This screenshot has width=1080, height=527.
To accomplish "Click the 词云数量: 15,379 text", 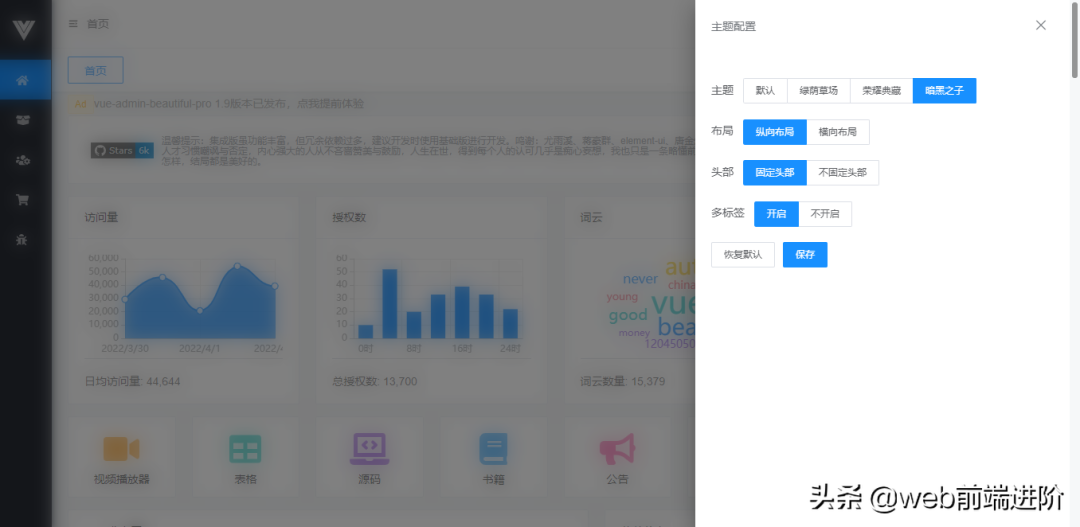I will click(x=623, y=381).
